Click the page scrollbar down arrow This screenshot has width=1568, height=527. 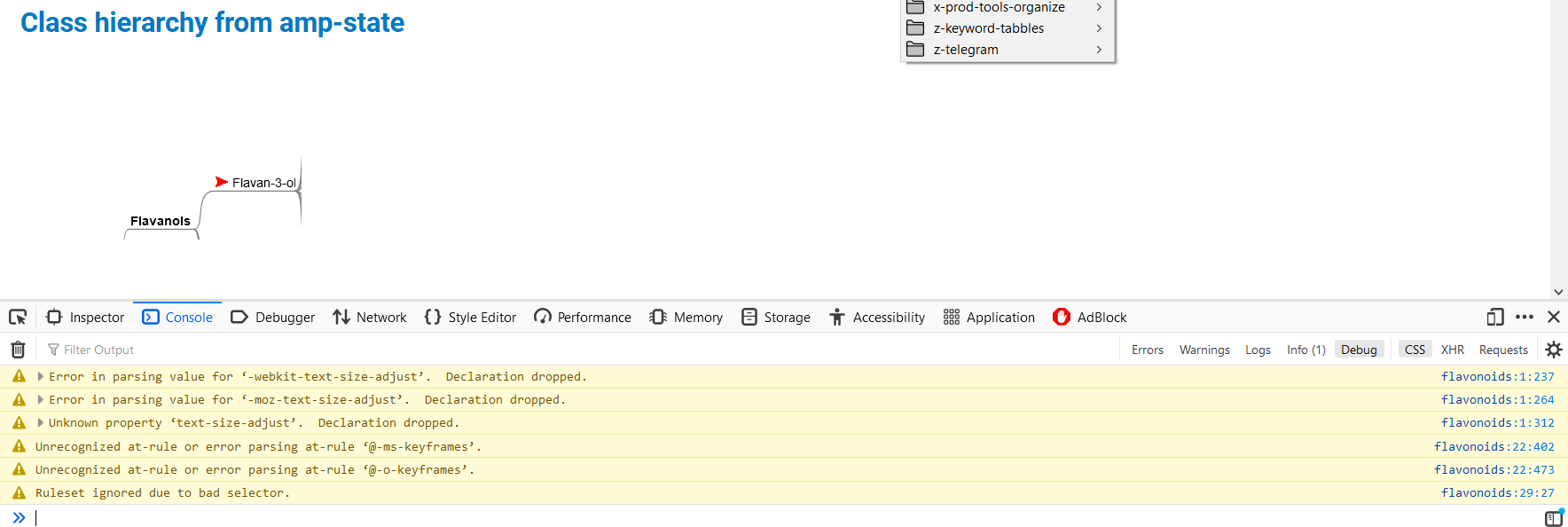(1558, 292)
